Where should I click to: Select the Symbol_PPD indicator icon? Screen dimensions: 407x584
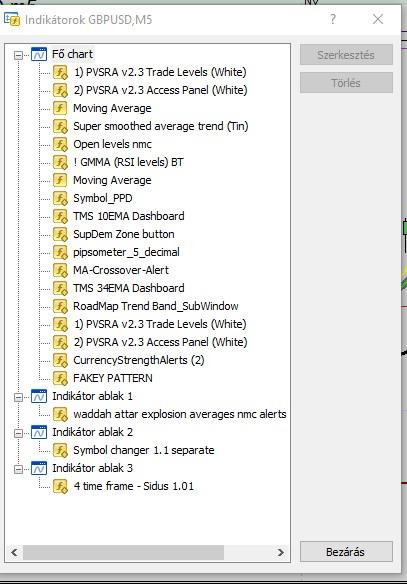[60, 198]
